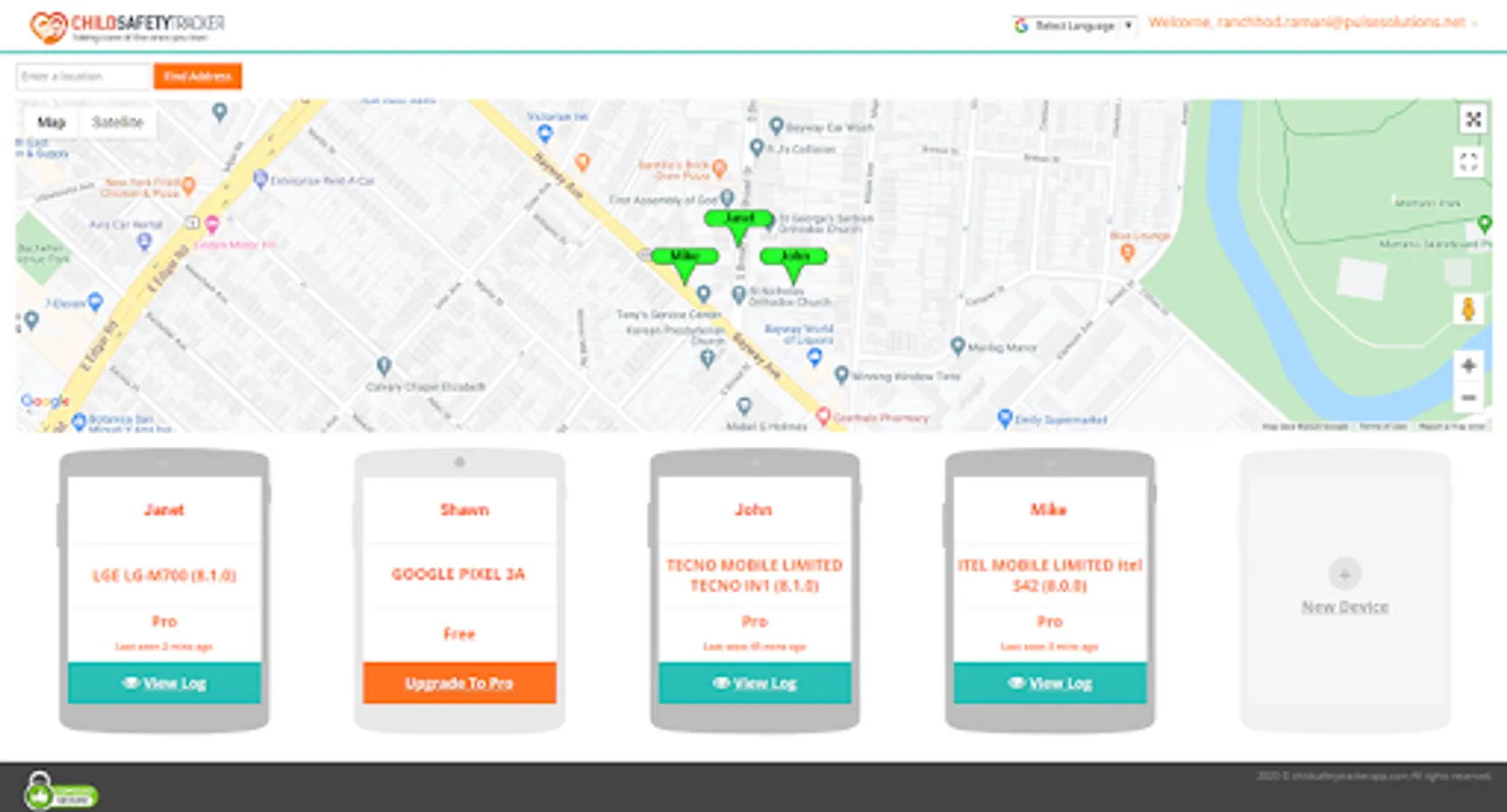Click the Tony's Service Center pin
The width and height of the screenshot is (1507, 812).
coord(703,294)
